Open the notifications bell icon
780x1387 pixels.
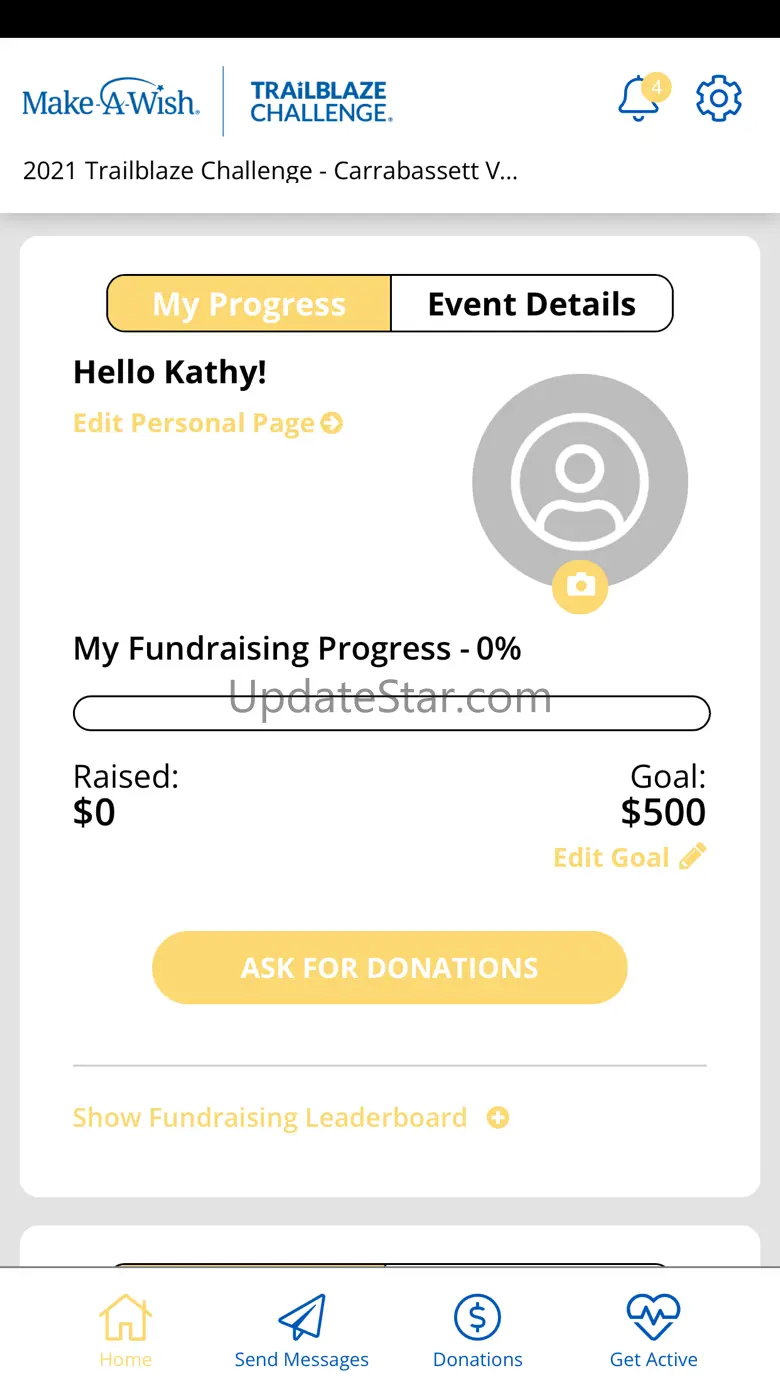639,100
